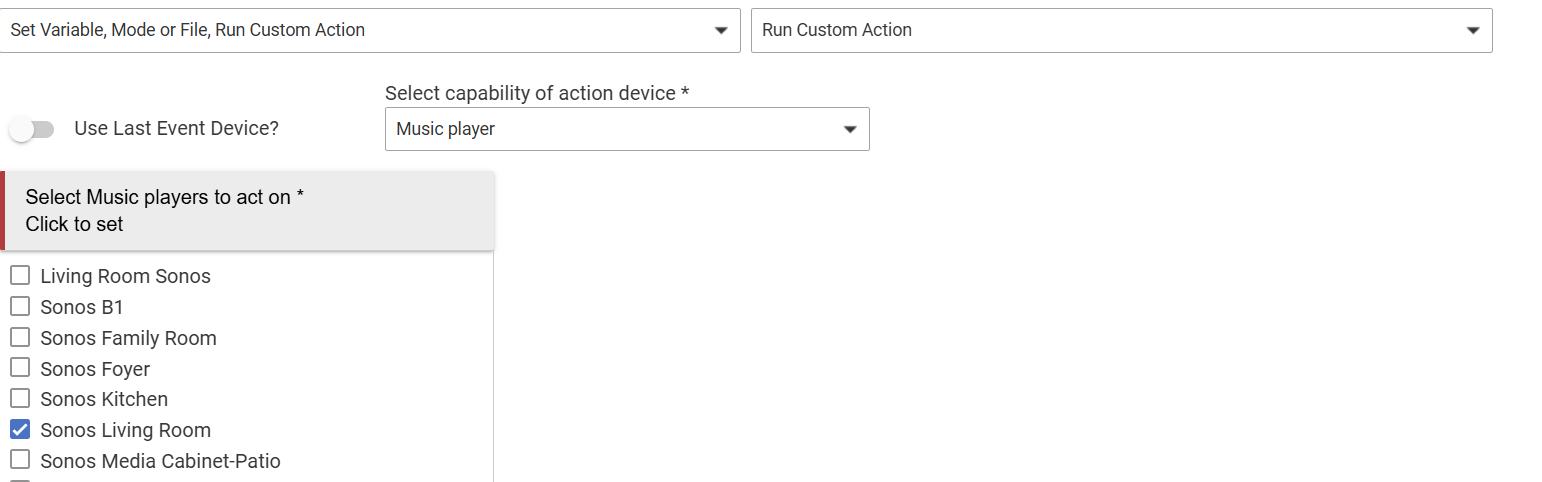Check the Sonos B1 checkbox

click(20, 306)
